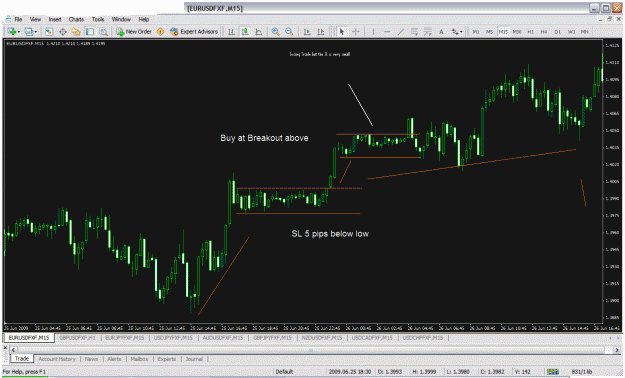625x378 pixels.
Task: Zoom out of the chart
Action: [x=289, y=32]
